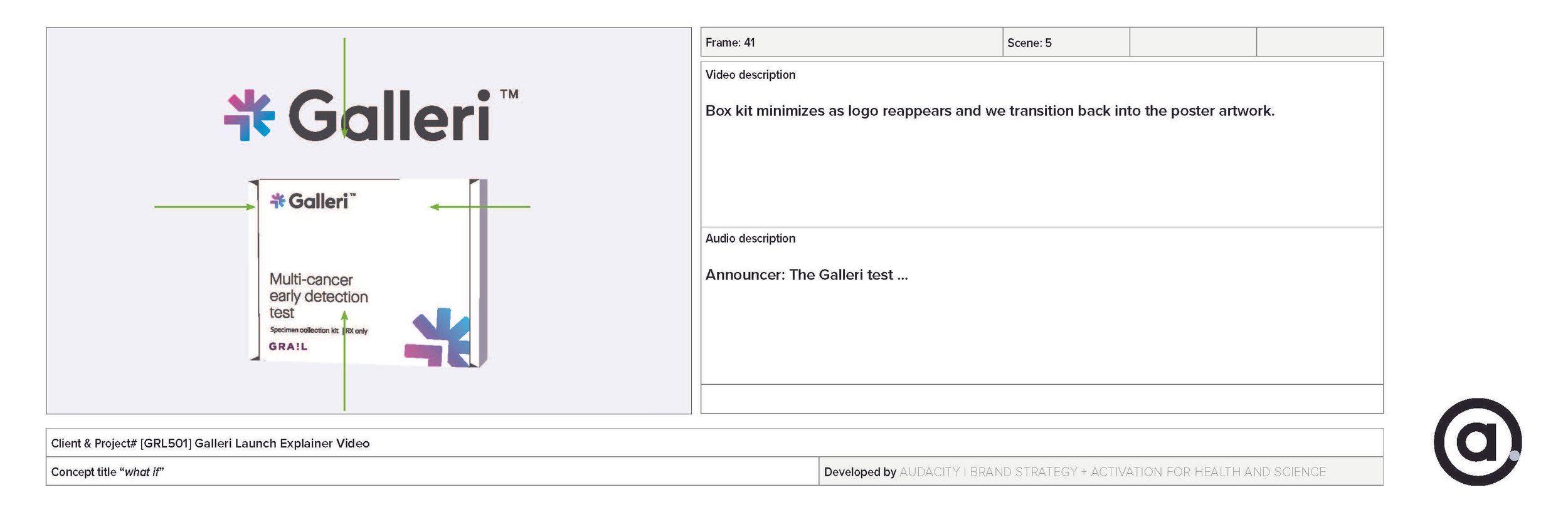The width and height of the screenshot is (1568, 507).
Task: Click the TM trademark symbol by the logo
Action: [x=509, y=94]
